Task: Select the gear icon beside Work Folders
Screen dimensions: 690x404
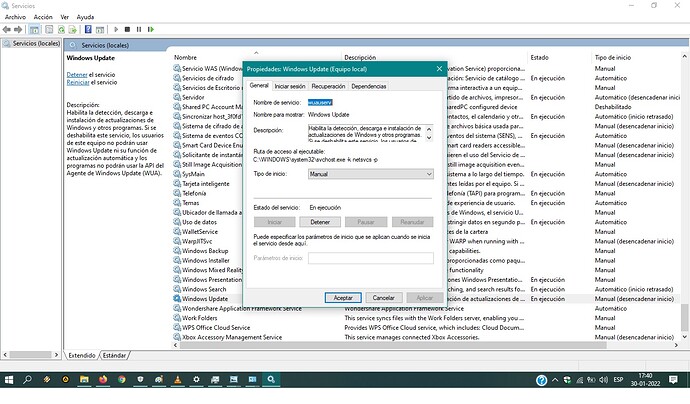Action: 177,318
